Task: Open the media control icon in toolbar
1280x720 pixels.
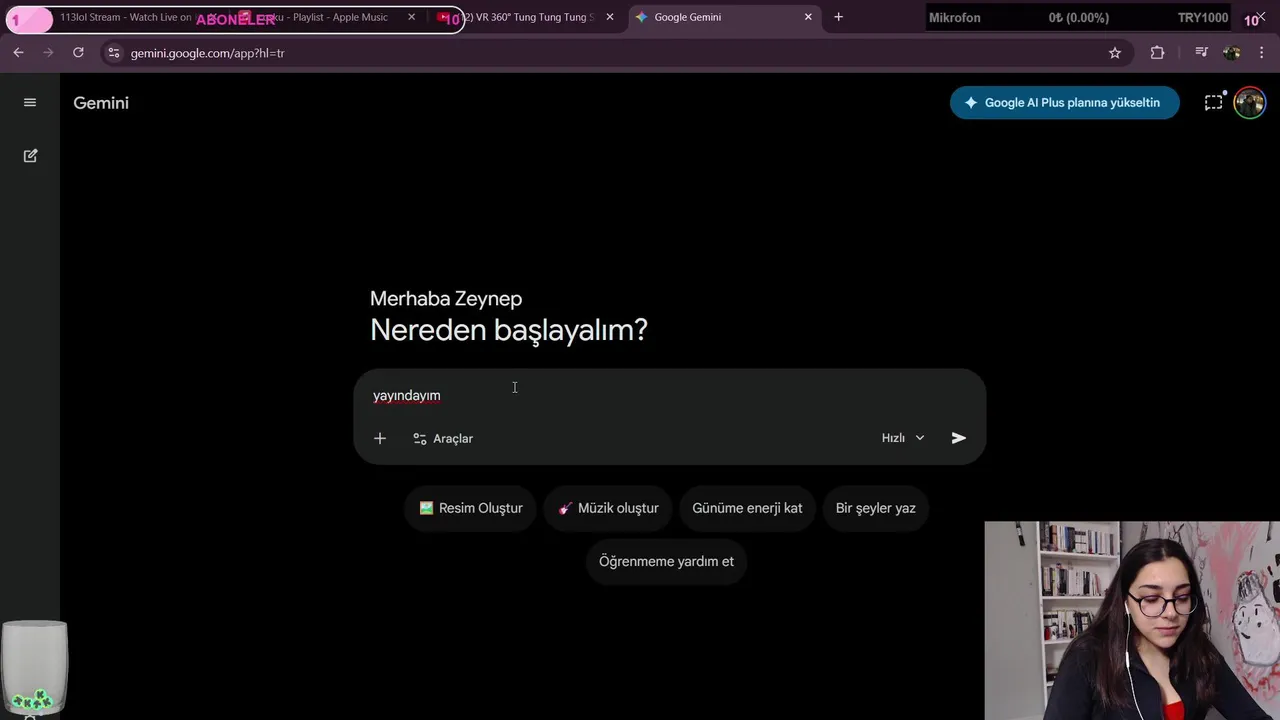Action: [1201, 53]
